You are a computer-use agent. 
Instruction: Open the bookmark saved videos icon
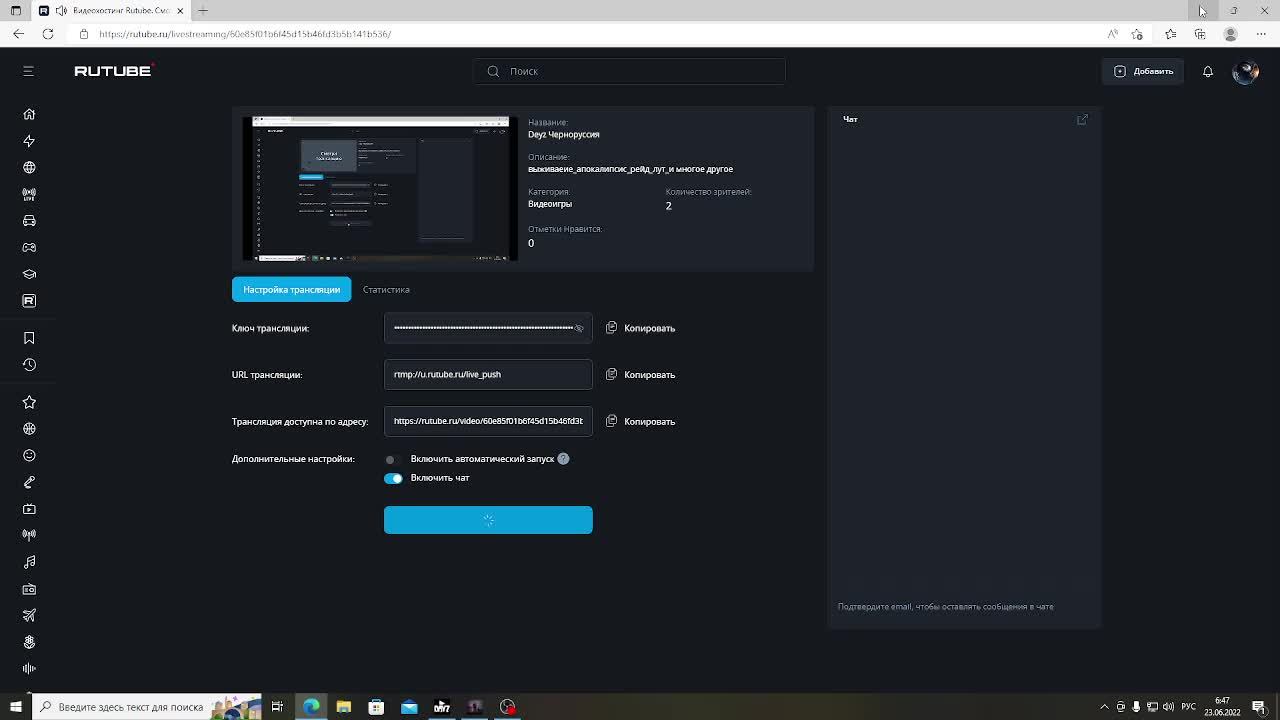click(29, 338)
